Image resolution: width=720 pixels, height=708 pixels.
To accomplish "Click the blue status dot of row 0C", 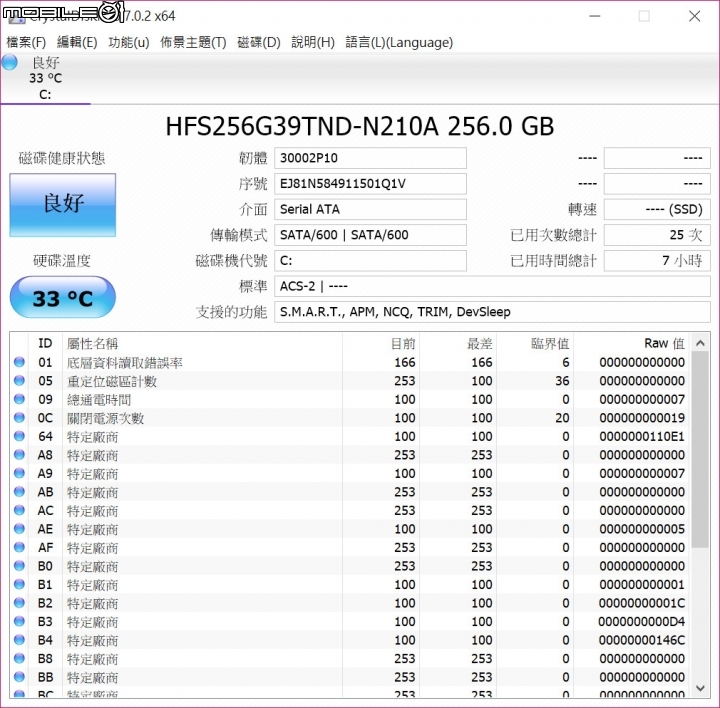I will (x=19, y=417).
